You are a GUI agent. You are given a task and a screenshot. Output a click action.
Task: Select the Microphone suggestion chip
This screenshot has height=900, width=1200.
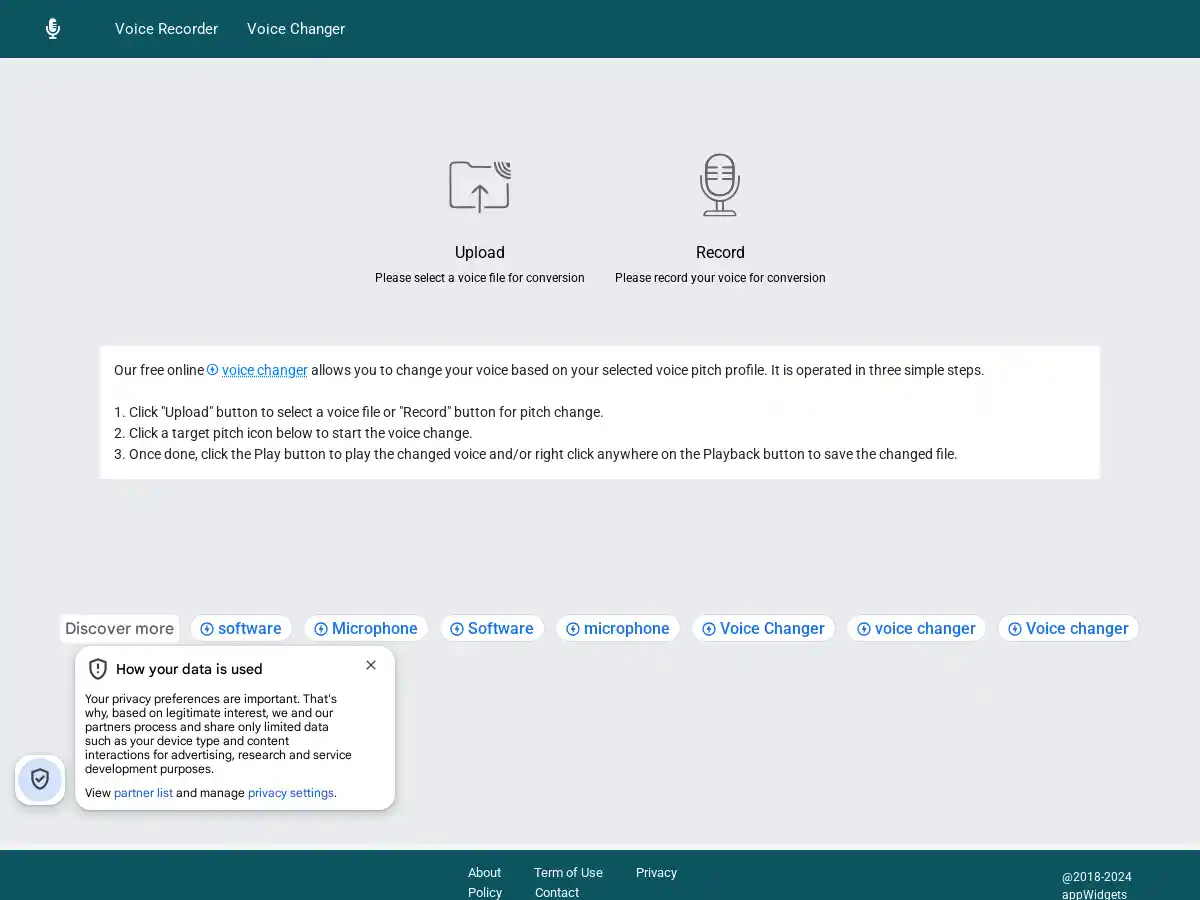[375, 628]
